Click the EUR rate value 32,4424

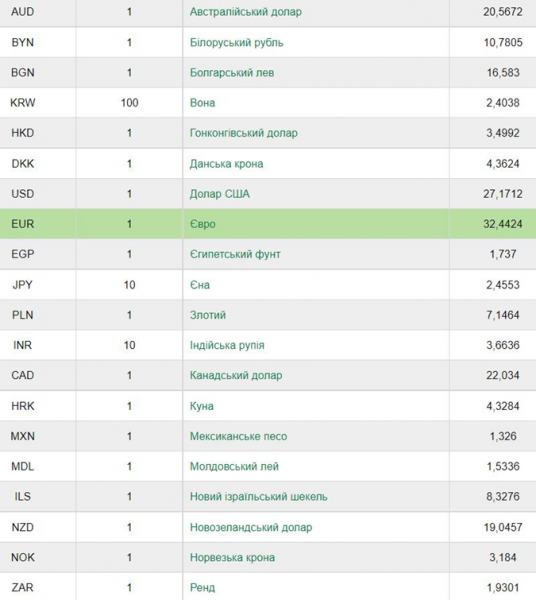tap(503, 224)
